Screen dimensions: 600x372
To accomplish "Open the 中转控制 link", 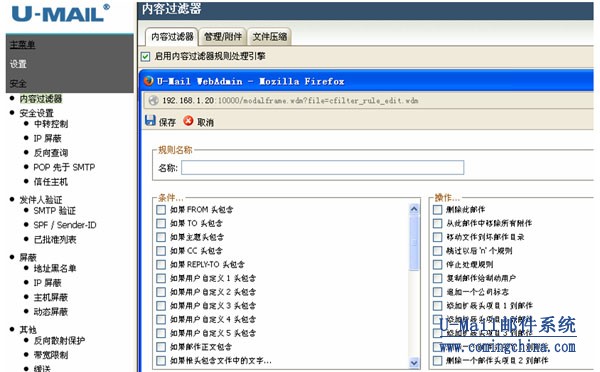I will [x=51, y=124].
